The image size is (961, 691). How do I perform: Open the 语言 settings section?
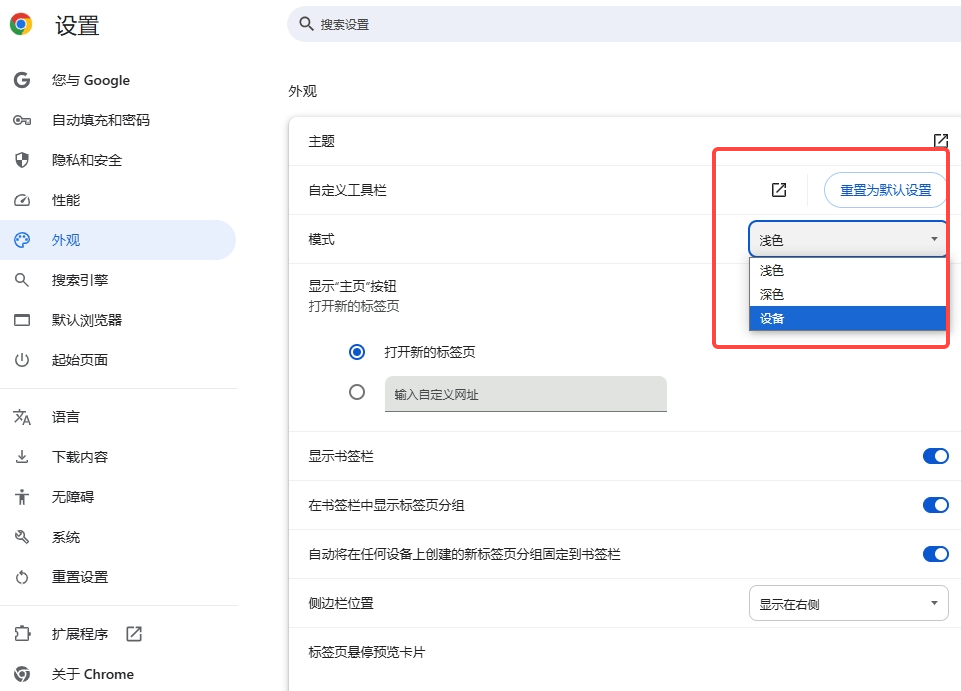(66, 417)
